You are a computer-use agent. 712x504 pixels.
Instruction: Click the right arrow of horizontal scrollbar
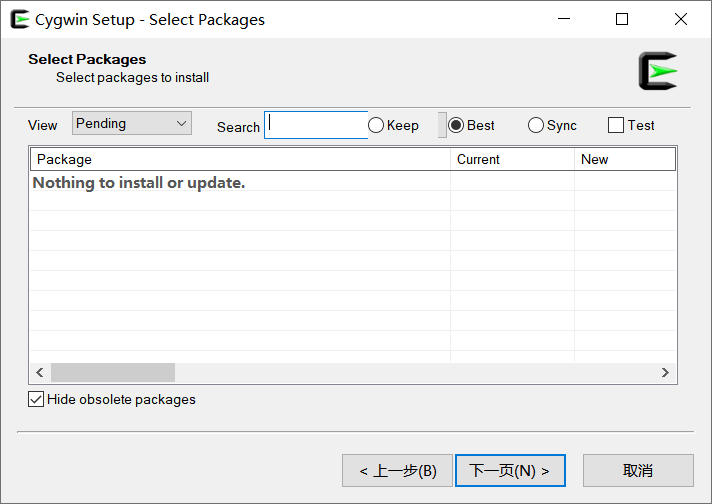pos(665,373)
